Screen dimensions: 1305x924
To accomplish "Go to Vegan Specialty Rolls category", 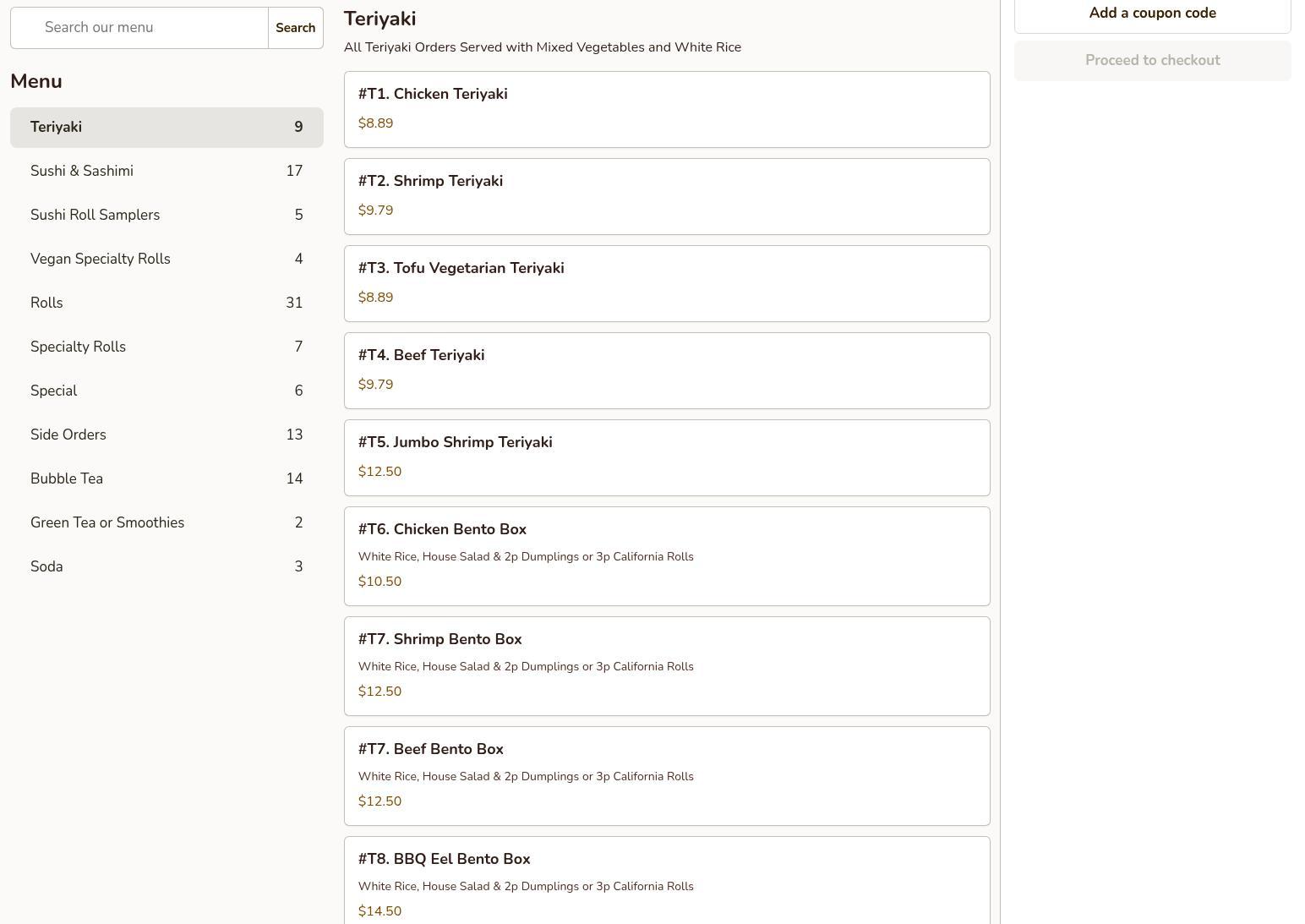I will tap(167, 260).
